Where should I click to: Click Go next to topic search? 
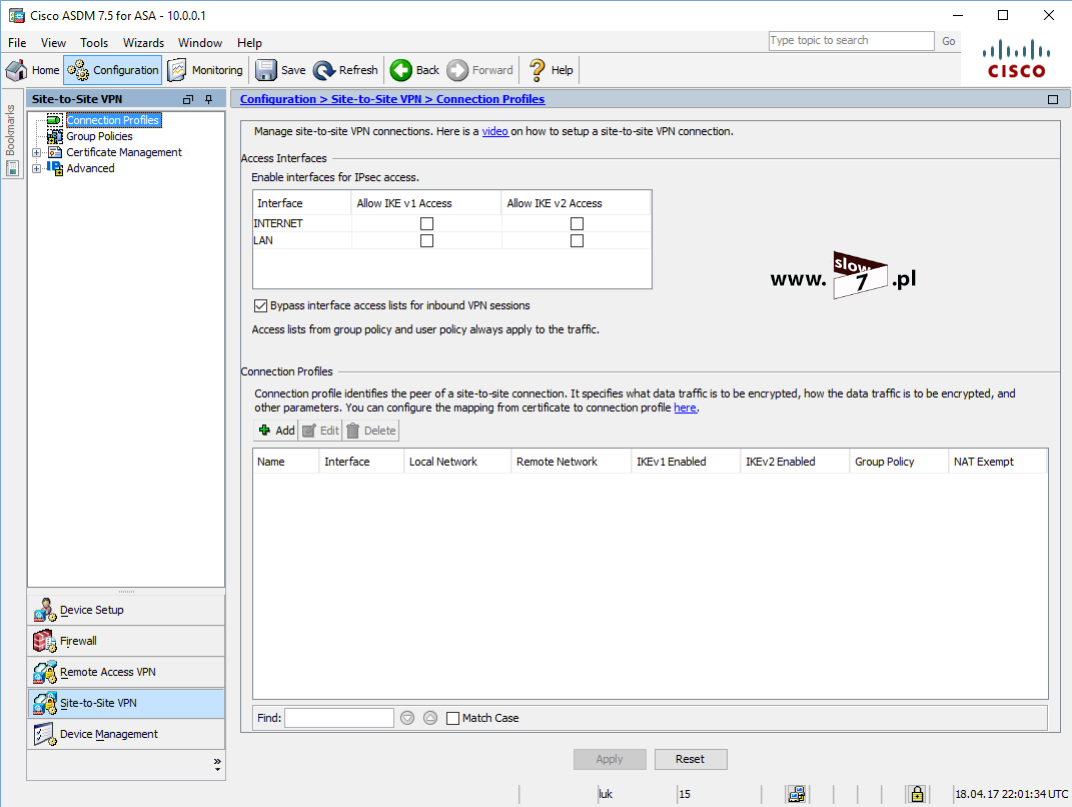tap(948, 41)
